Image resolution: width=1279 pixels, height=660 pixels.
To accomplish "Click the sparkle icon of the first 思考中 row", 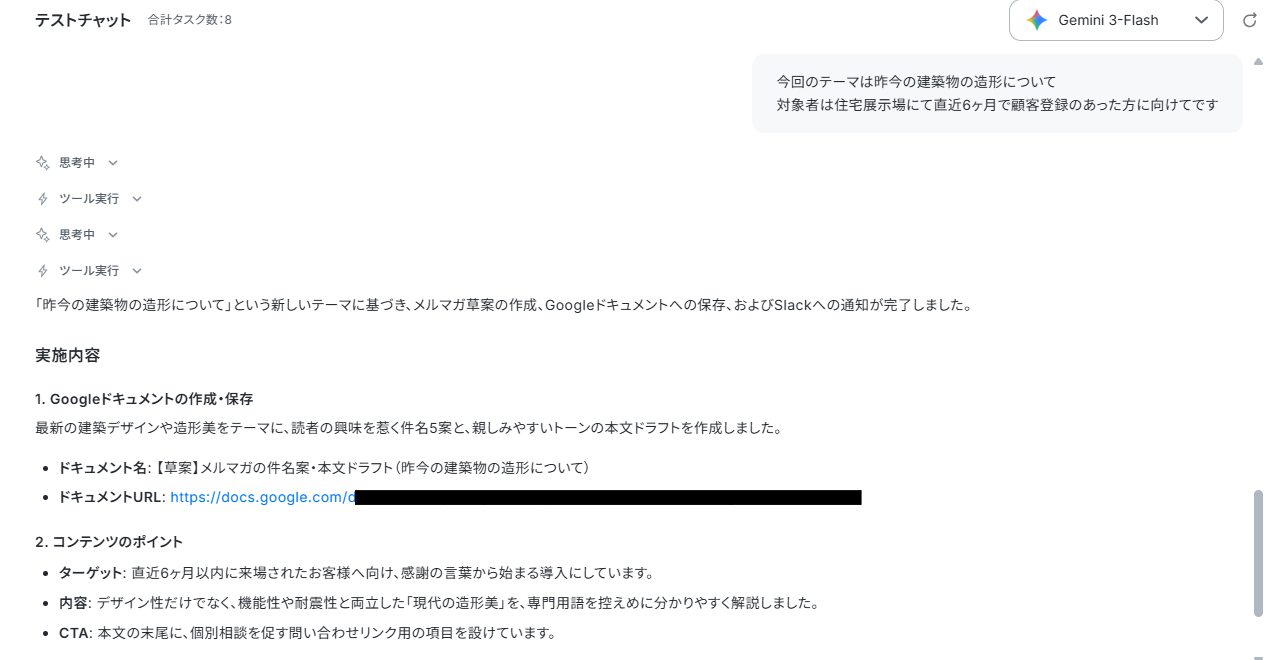I will pyautogui.click(x=42, y=162).
